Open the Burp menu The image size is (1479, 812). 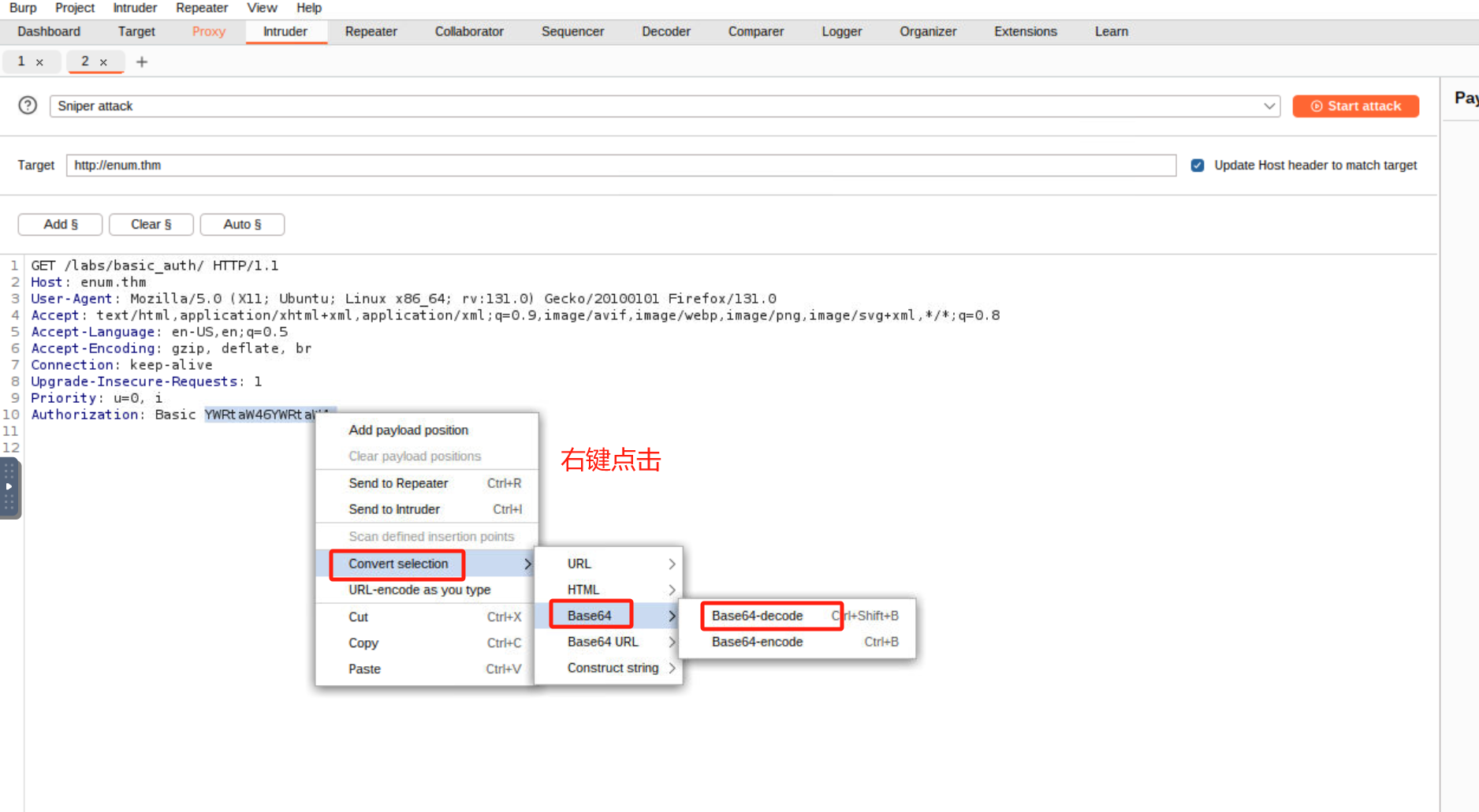click(23, 8)
